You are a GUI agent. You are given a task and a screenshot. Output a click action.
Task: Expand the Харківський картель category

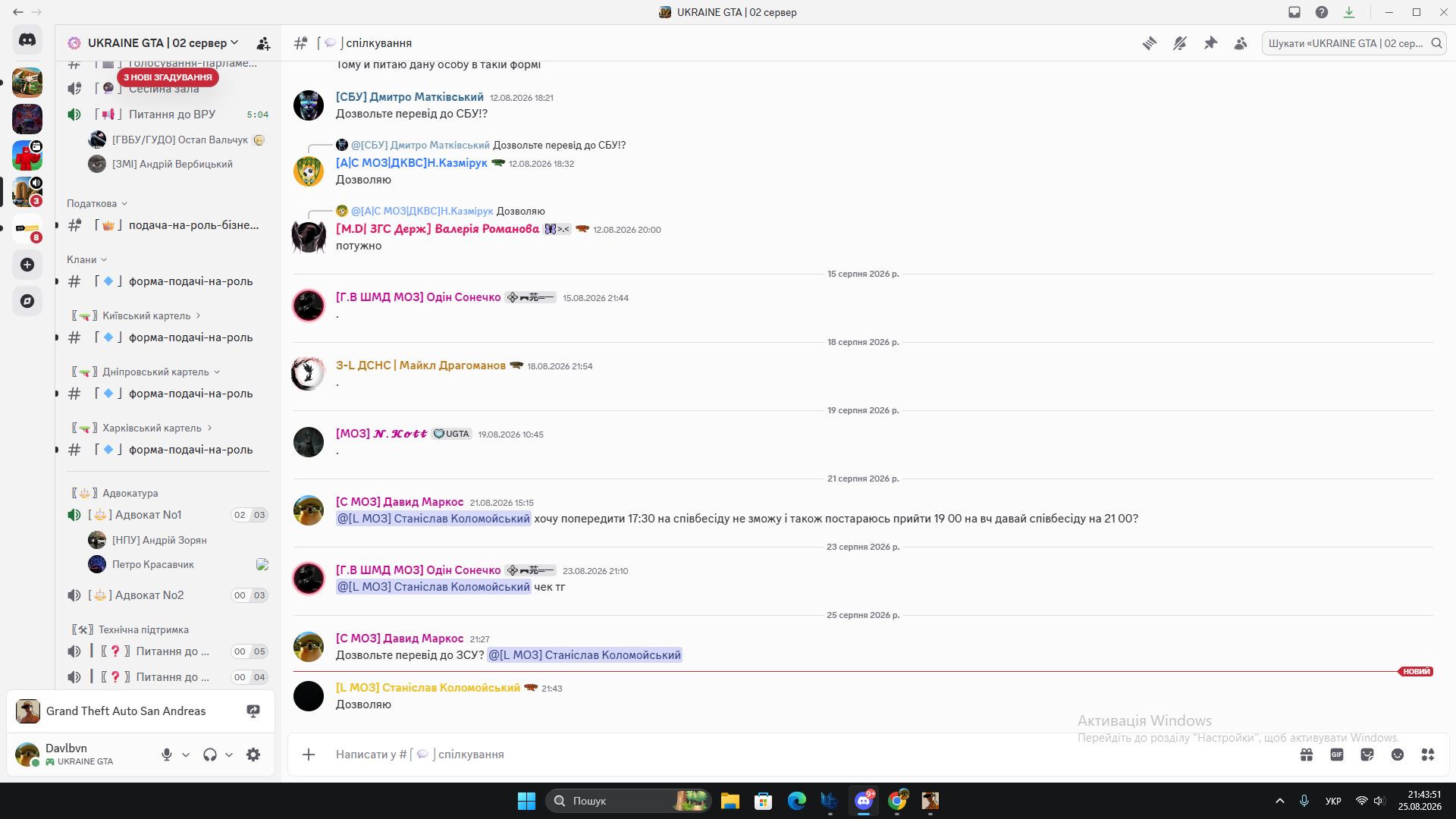tap(142, 428)
